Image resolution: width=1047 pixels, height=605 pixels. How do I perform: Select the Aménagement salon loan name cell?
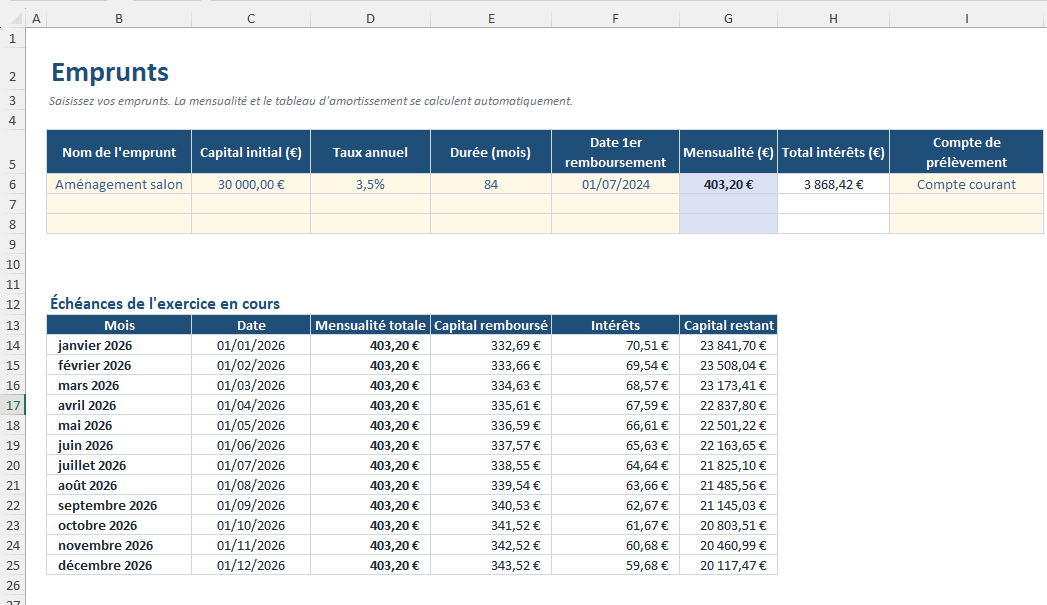pos(119,184)
